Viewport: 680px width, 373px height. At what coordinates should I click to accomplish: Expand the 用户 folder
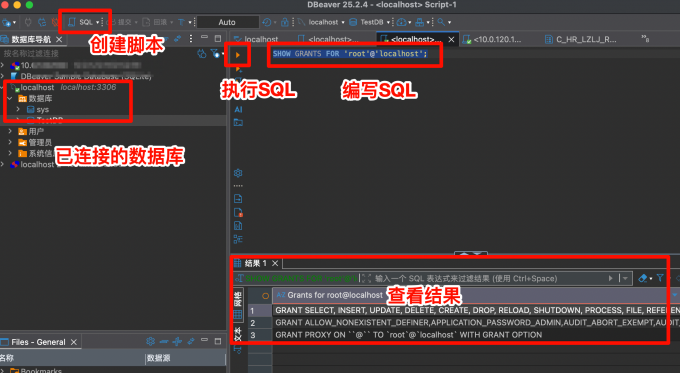coord(10,131)
